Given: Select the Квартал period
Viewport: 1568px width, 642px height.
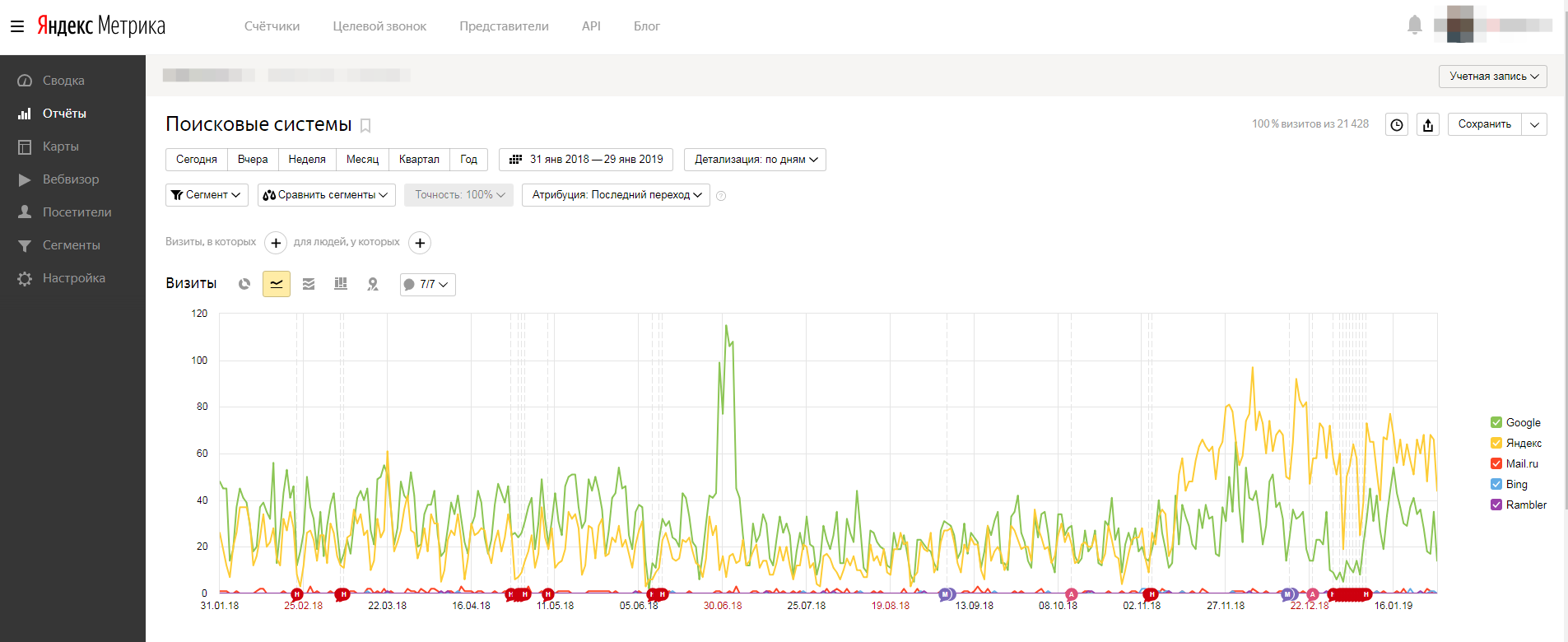Looking at the screenshot, I should coord(419,160).
